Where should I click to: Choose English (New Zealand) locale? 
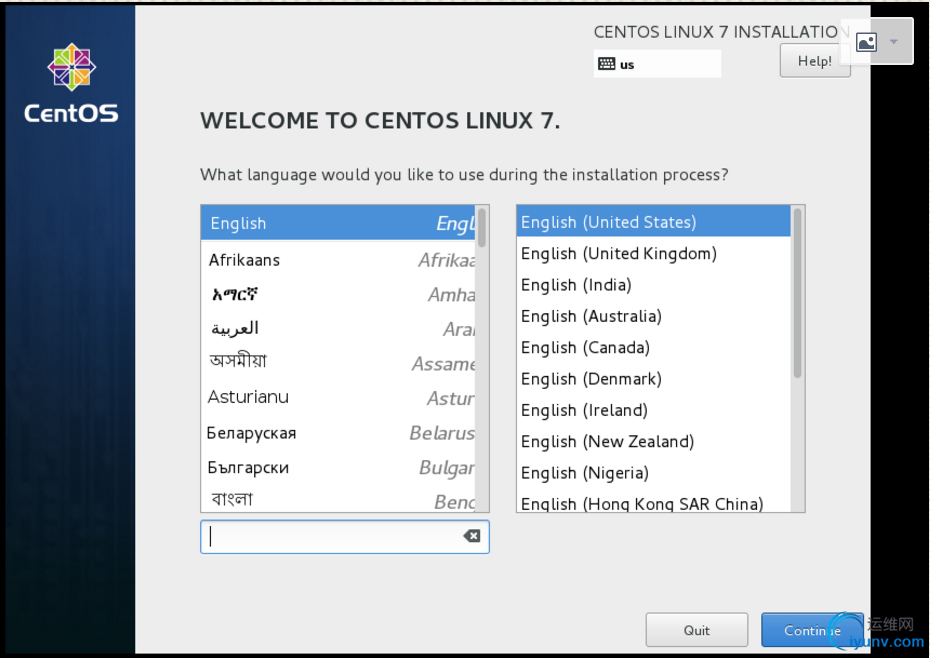coord(654,441)
